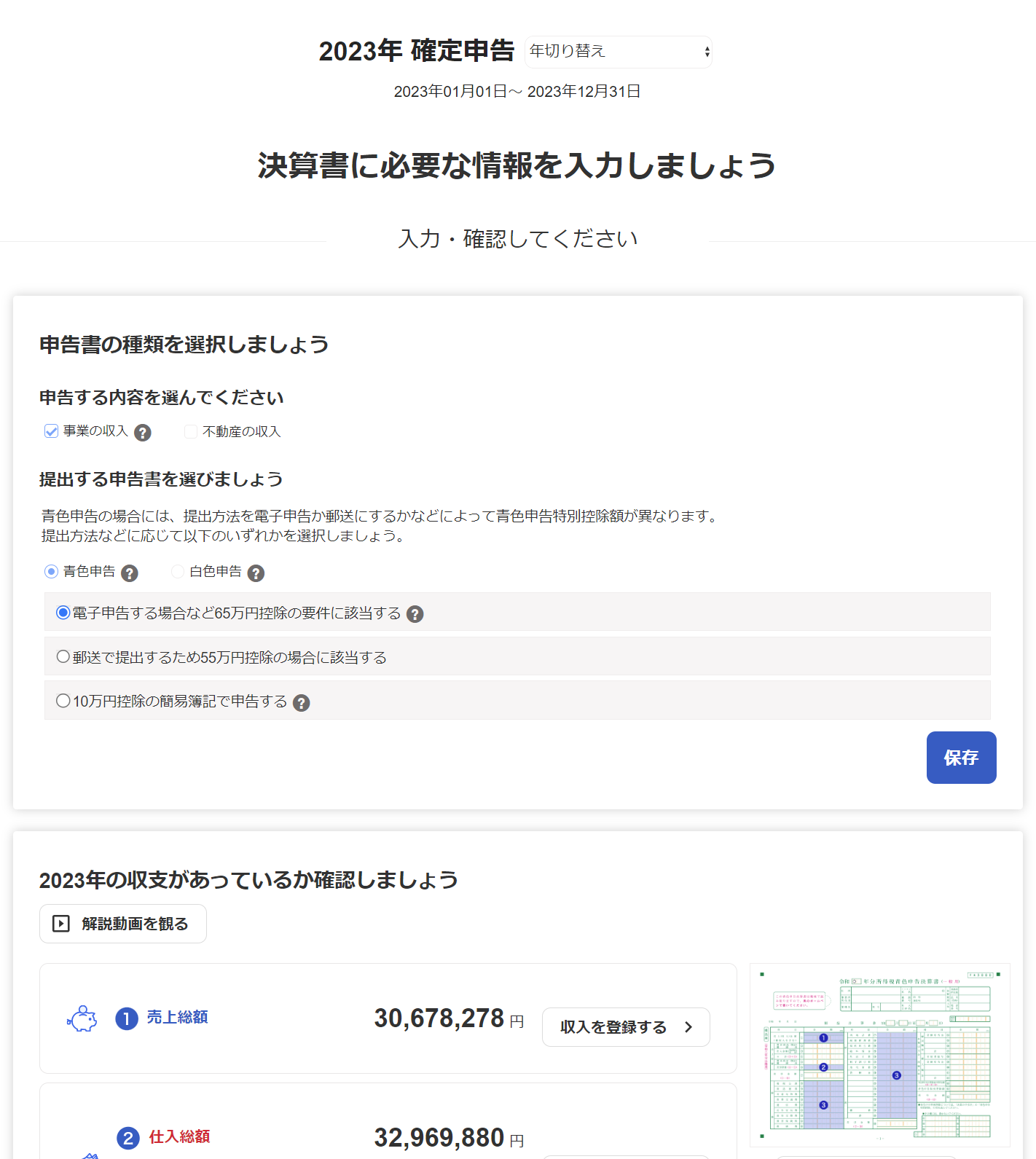The width and height of the screenshot is (1036, 1159).
Task: Click piggy bank icon beside 売上総額
Action: [x=82, y=1018]
